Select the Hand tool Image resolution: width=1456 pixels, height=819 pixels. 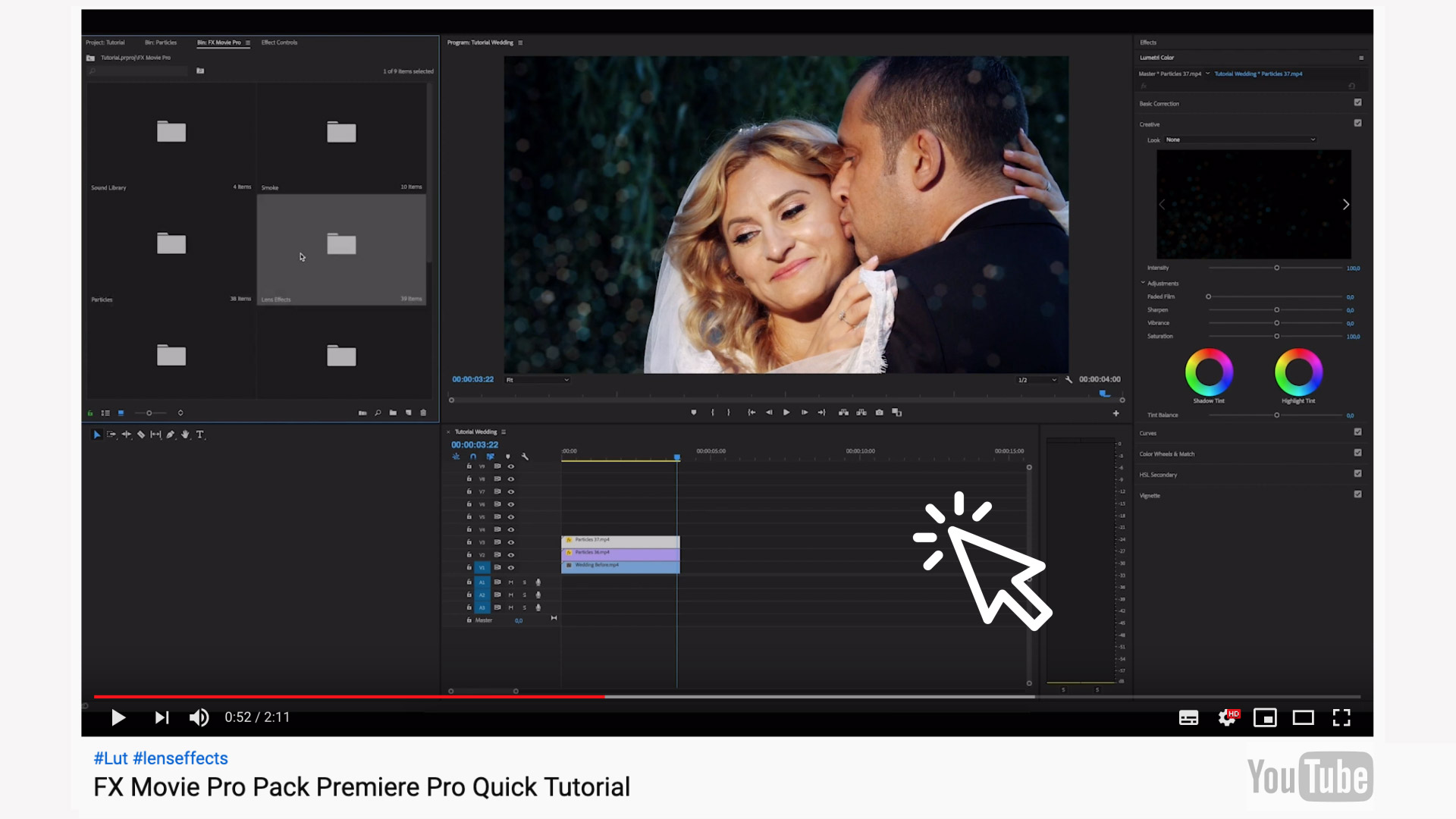pyautogui.click(x=185, y=435)
